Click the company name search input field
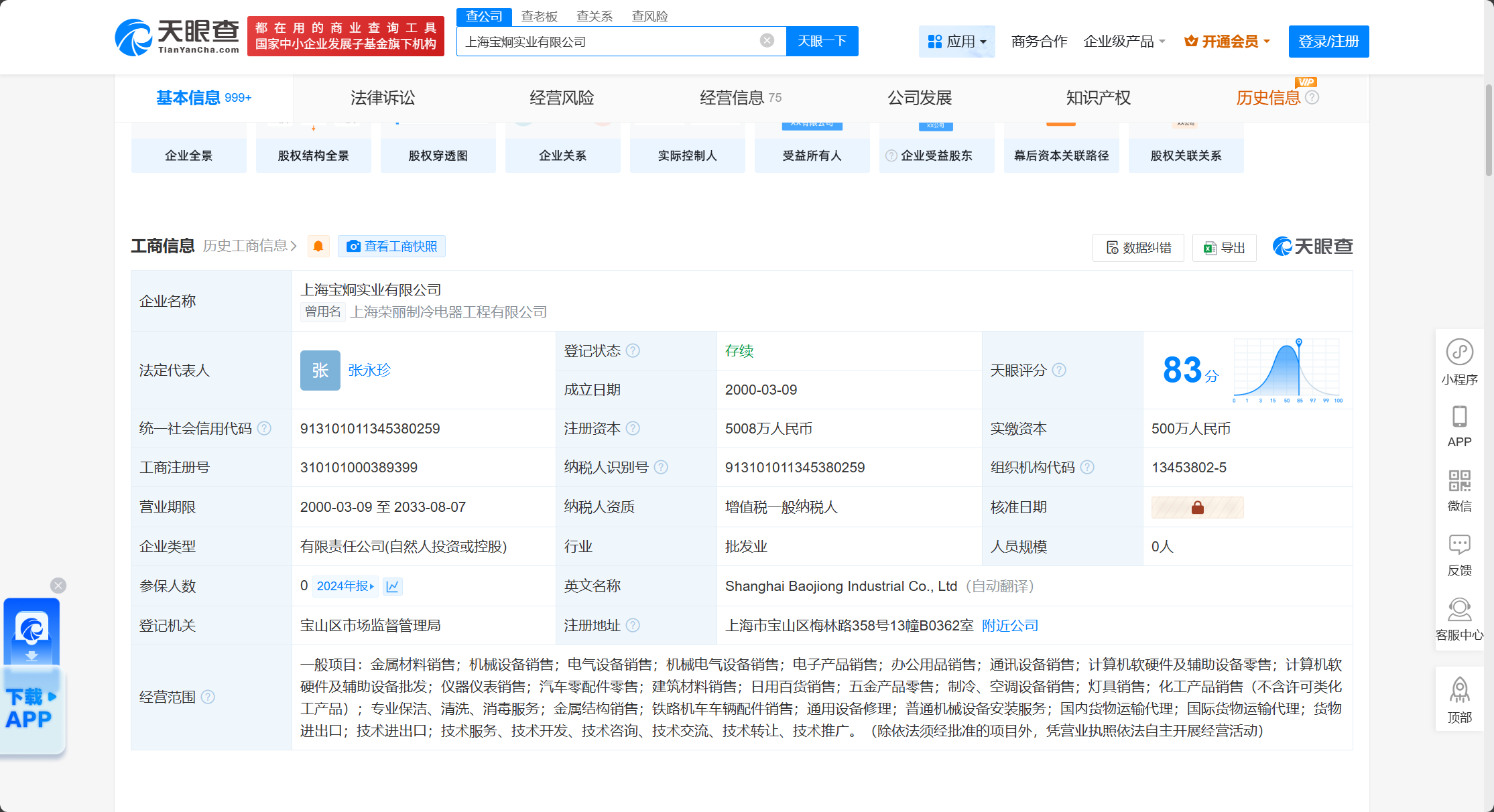 click(607, 42)
